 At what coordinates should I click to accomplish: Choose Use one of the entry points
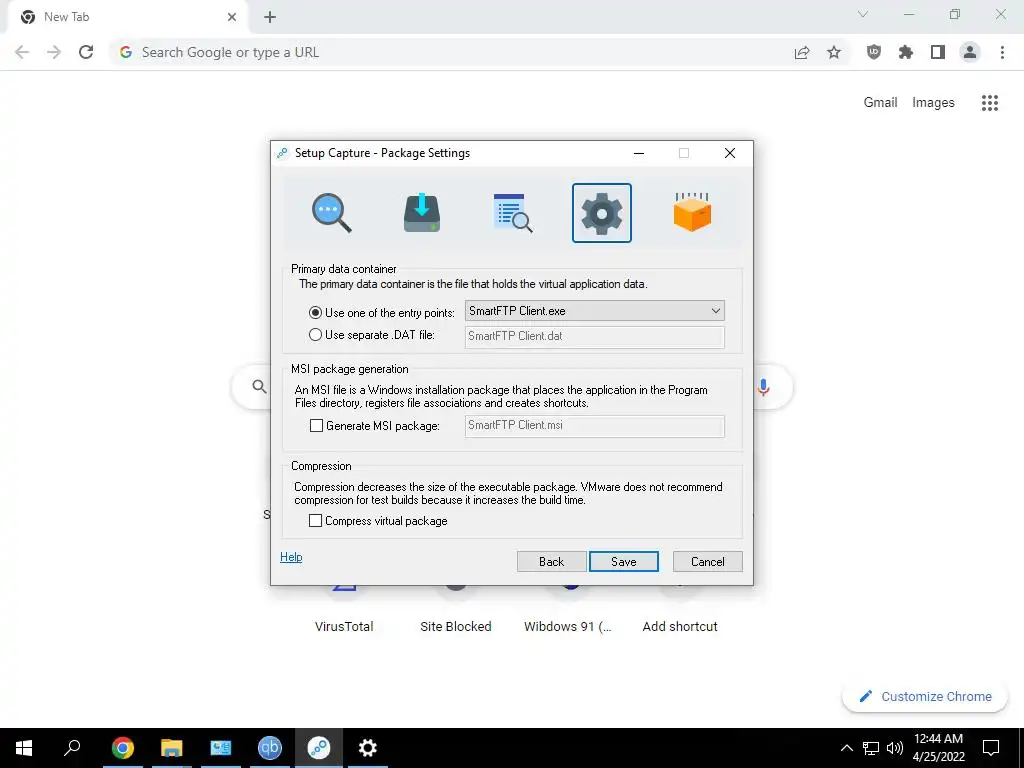pyautogui.click(x=381, y=313)
